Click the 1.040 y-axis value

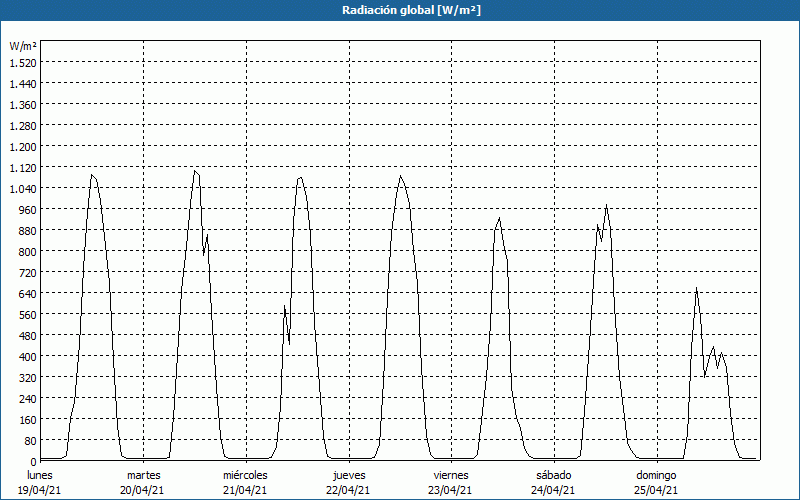click(x=23, y=189)
